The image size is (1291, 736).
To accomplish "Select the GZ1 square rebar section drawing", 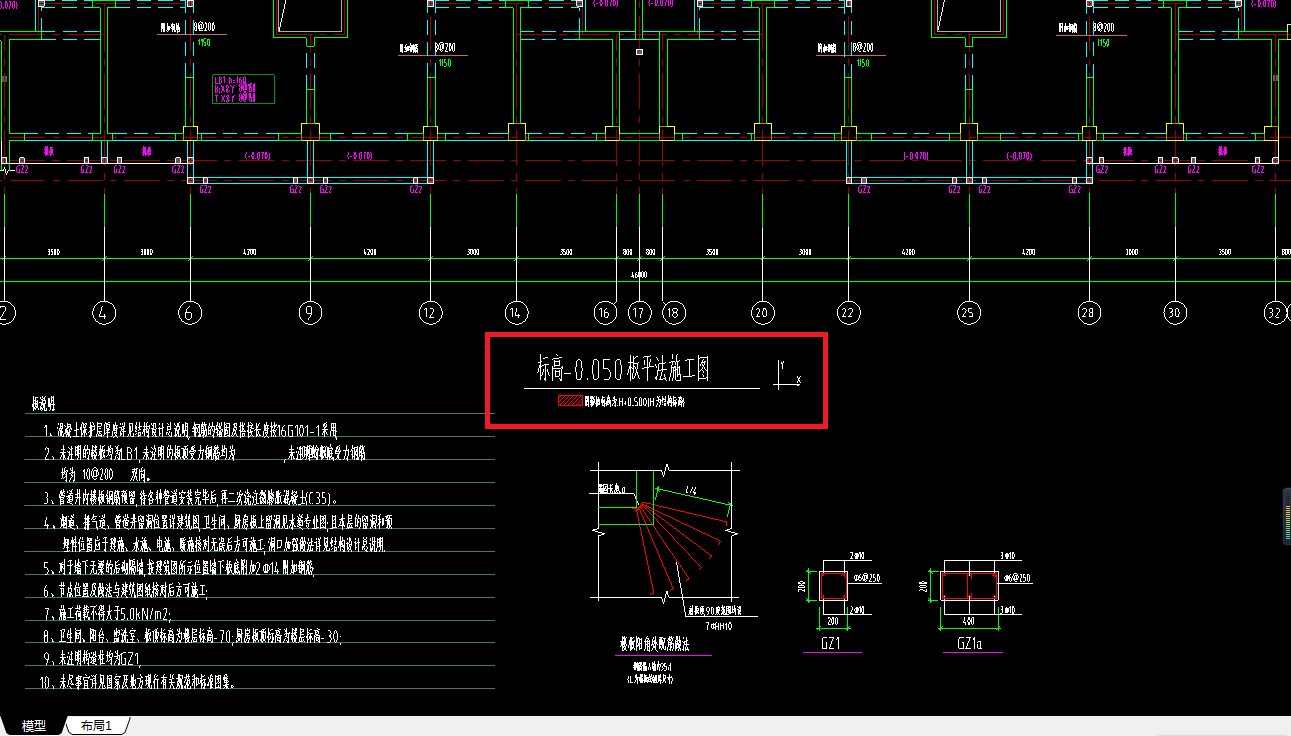I will pos(835,585).
